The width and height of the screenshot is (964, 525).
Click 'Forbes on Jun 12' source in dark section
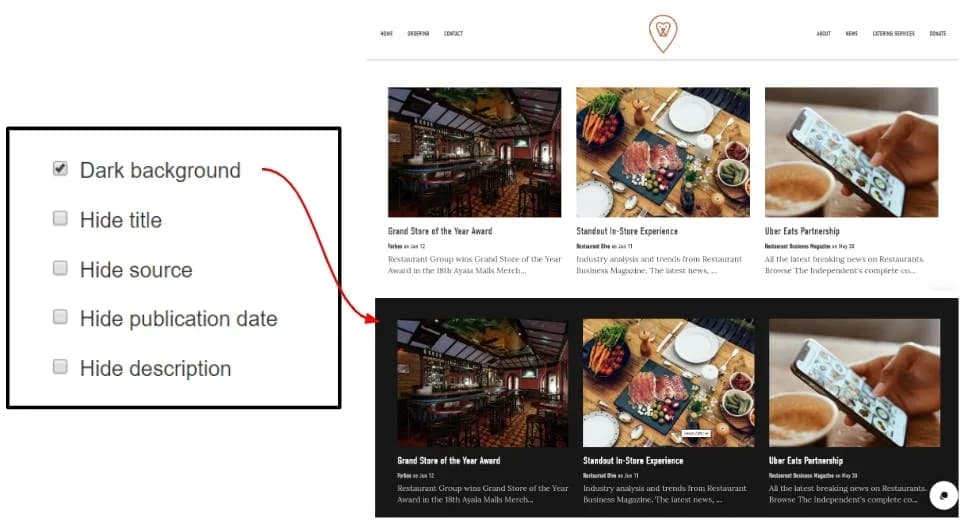(x=416, y=475)
